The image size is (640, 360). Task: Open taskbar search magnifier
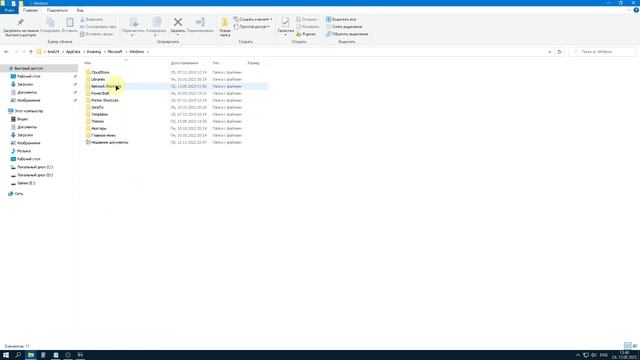[x=18, y=355]
